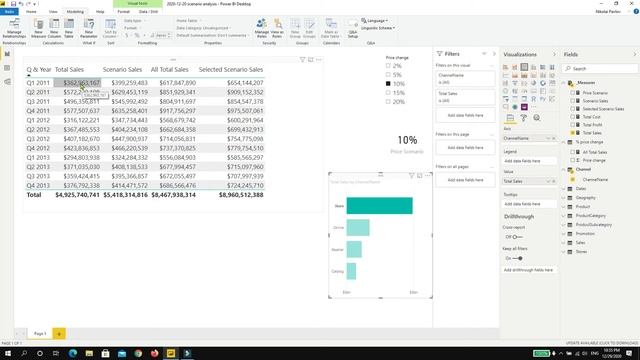Expand the Geography table in Fields
Screen dimensions: 640x360
564,198
